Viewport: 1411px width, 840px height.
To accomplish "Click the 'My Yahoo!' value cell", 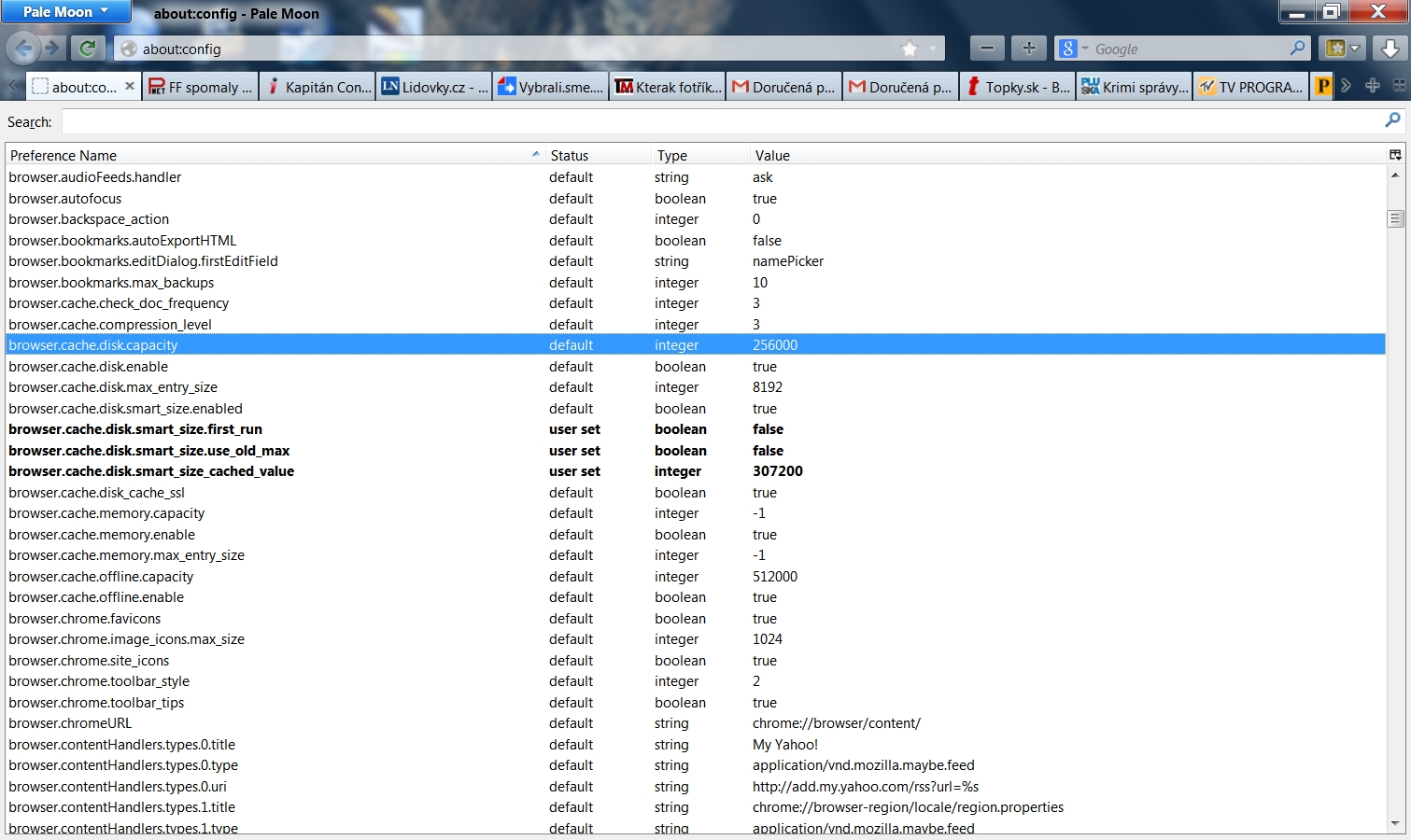I will pos(785,745).
